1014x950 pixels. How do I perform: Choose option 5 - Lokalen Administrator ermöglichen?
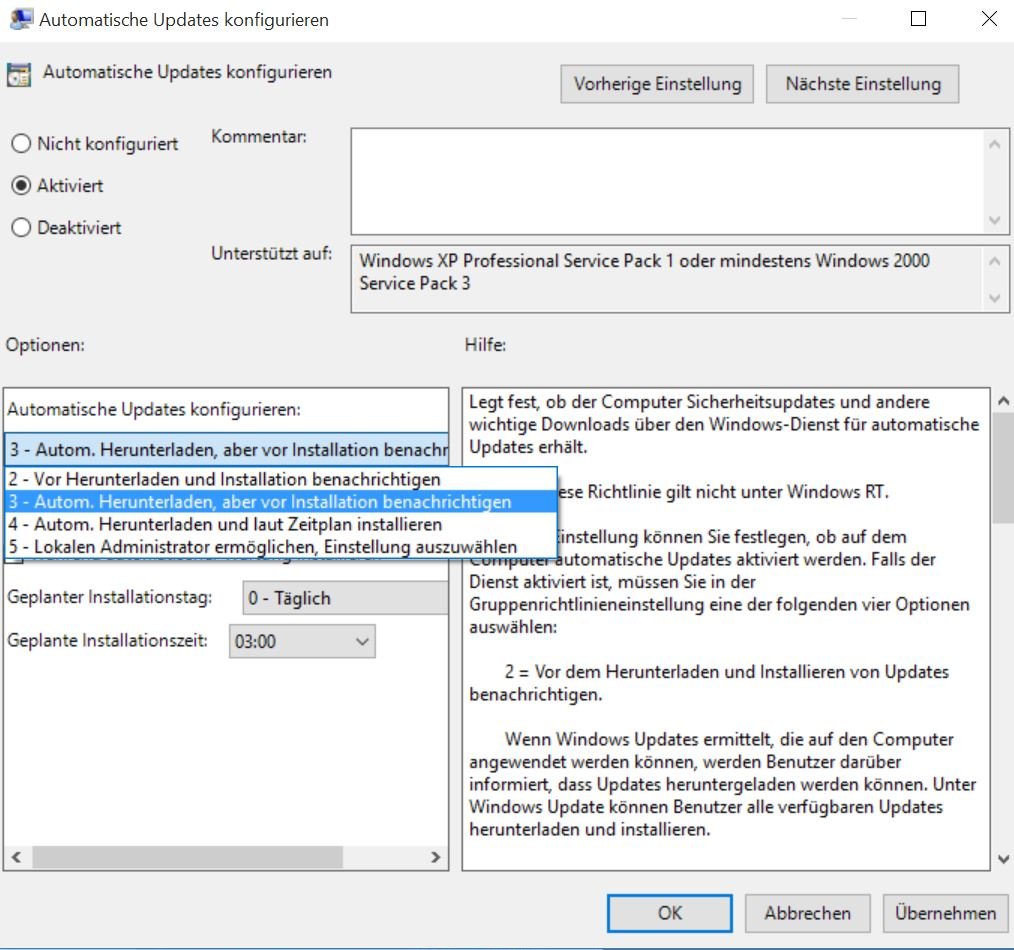pyautogui.click(x=281, y=547)
